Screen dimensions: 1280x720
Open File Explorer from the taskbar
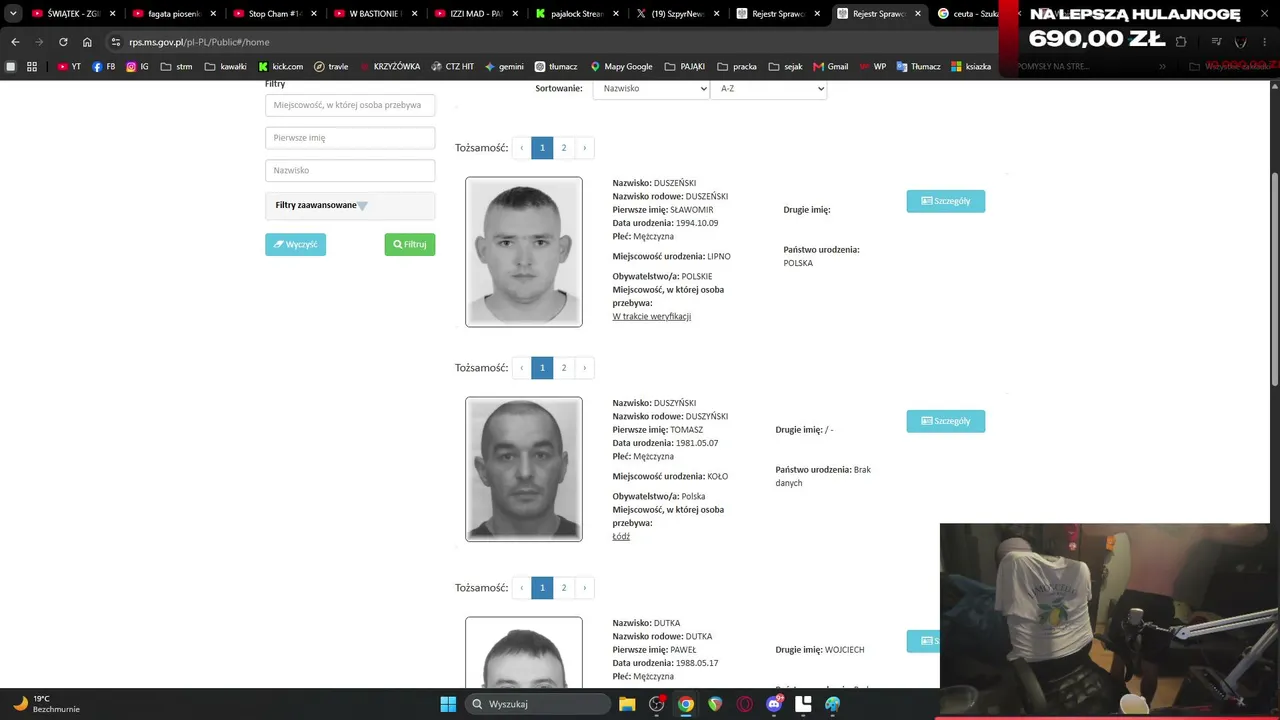coord(627,704)
